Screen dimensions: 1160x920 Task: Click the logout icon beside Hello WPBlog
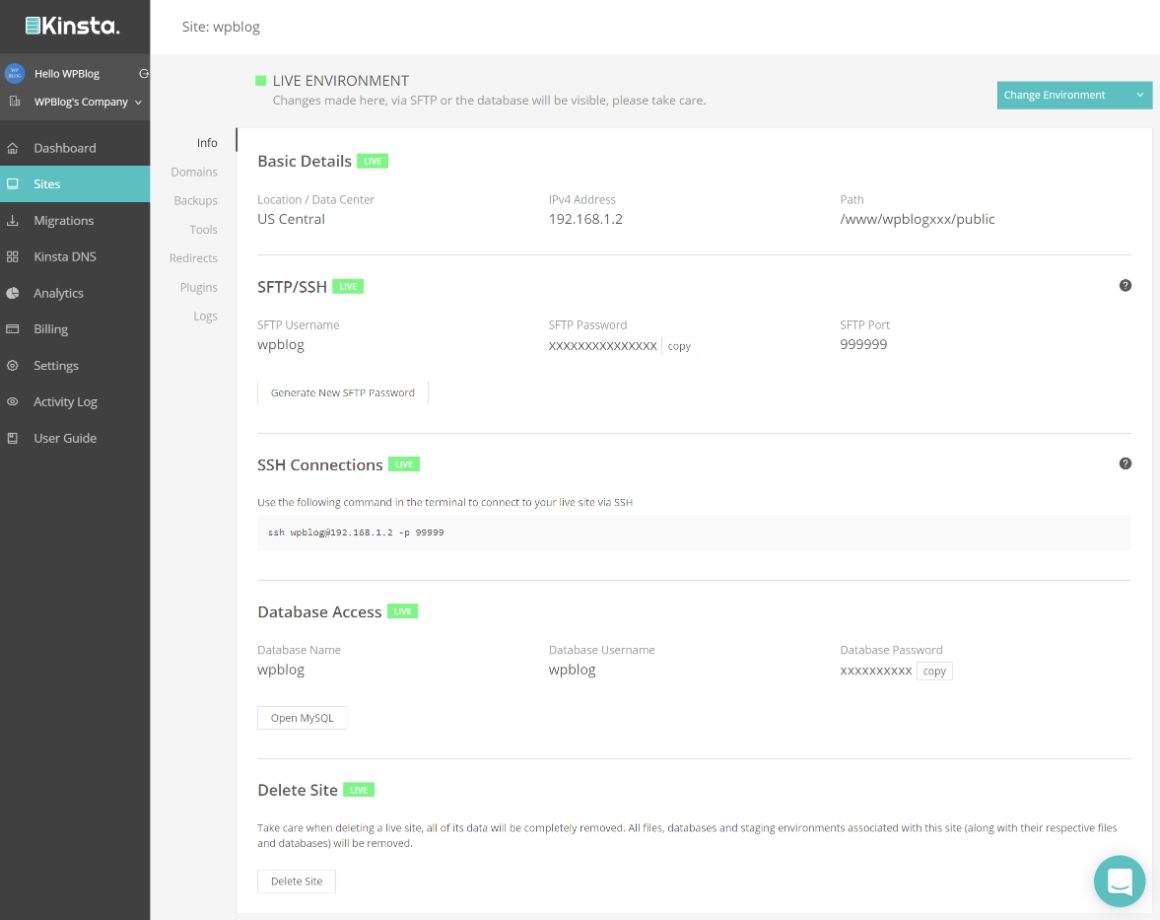pos(144,73)
